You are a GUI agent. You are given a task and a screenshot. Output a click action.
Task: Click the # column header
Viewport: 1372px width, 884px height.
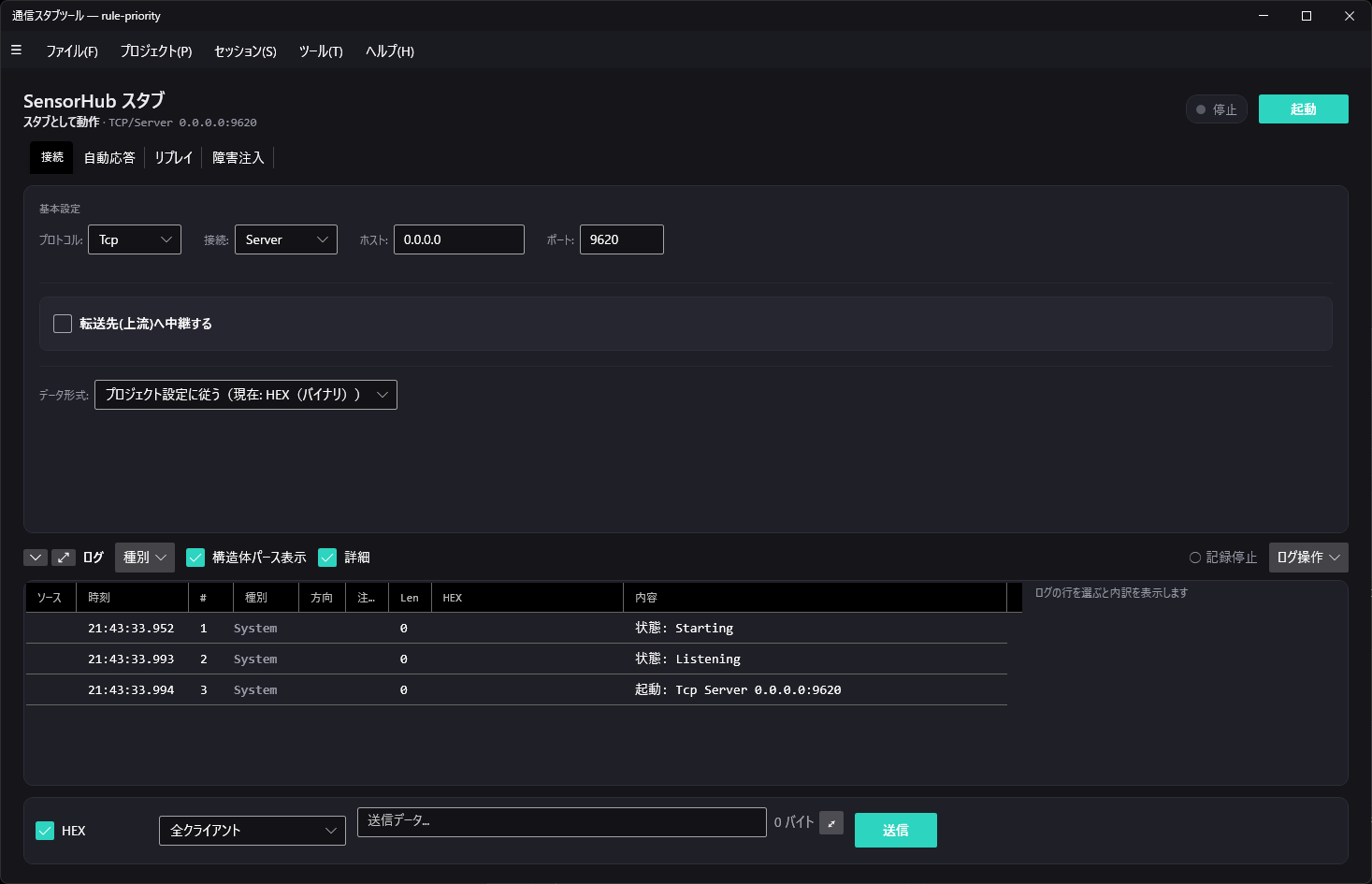[210, 598]
